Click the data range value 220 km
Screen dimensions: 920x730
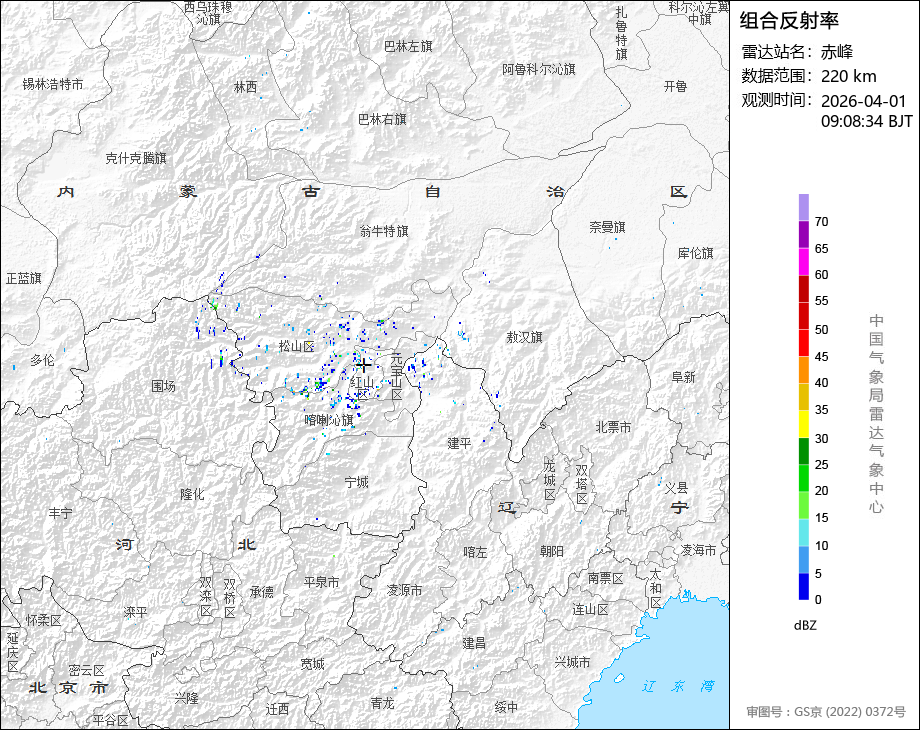pos(848,76)
